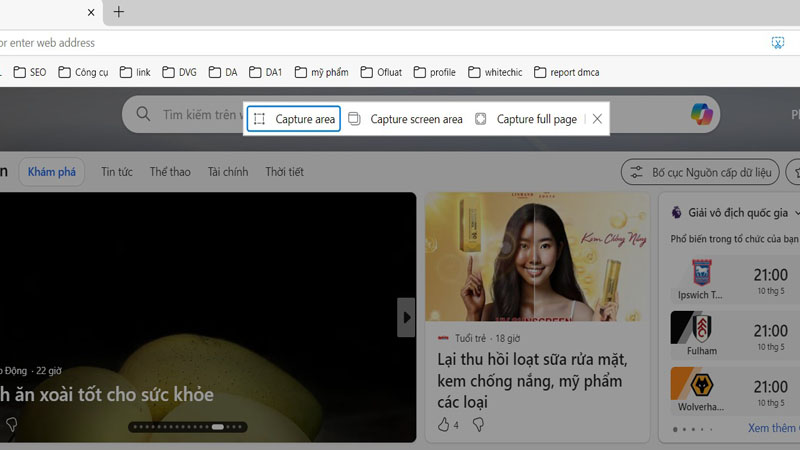This screenshot has height=450, width=800.
Task: Open the skincare ad thumbnail image
Action: tap(537, 257)
